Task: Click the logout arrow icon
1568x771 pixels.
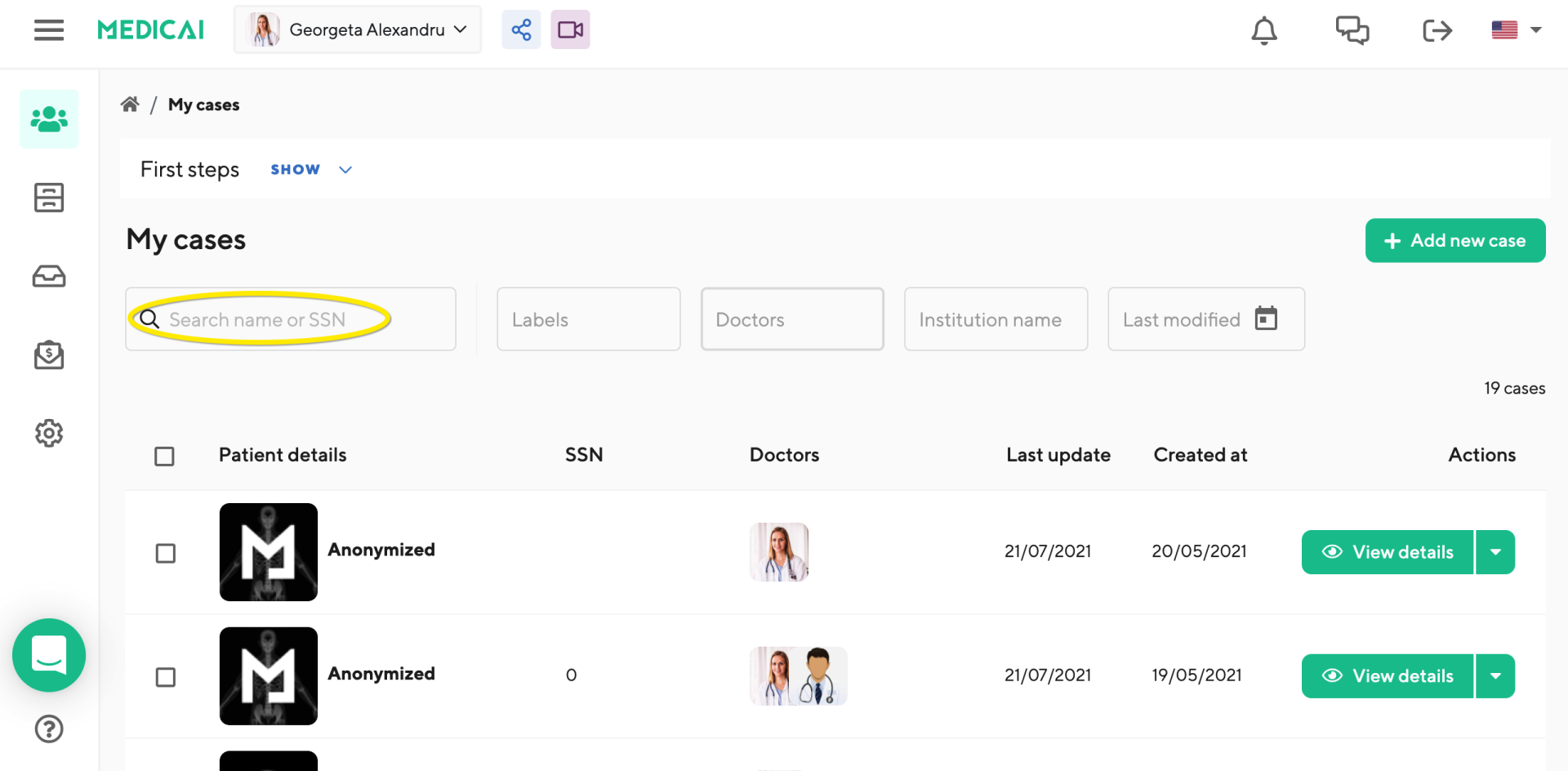Action: click(x=1437, y=30)
